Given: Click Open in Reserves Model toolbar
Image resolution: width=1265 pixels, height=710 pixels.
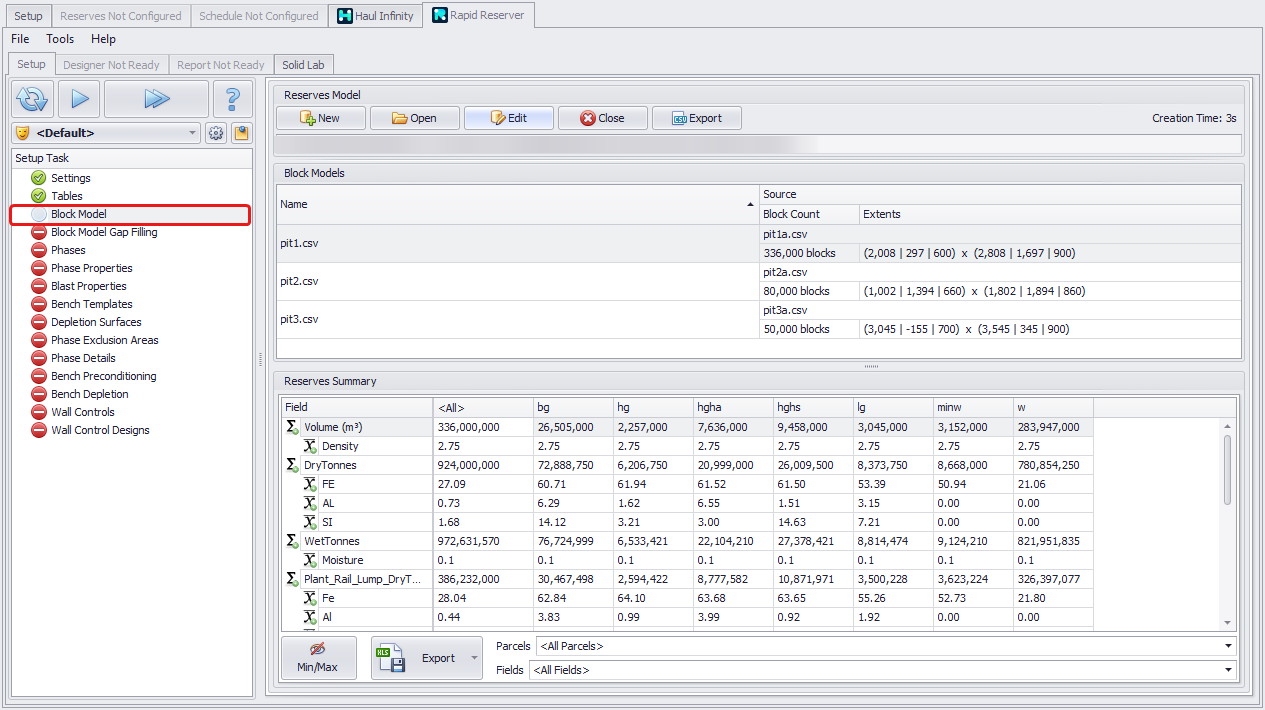Looking at the screenshot, I should [414, 118].
